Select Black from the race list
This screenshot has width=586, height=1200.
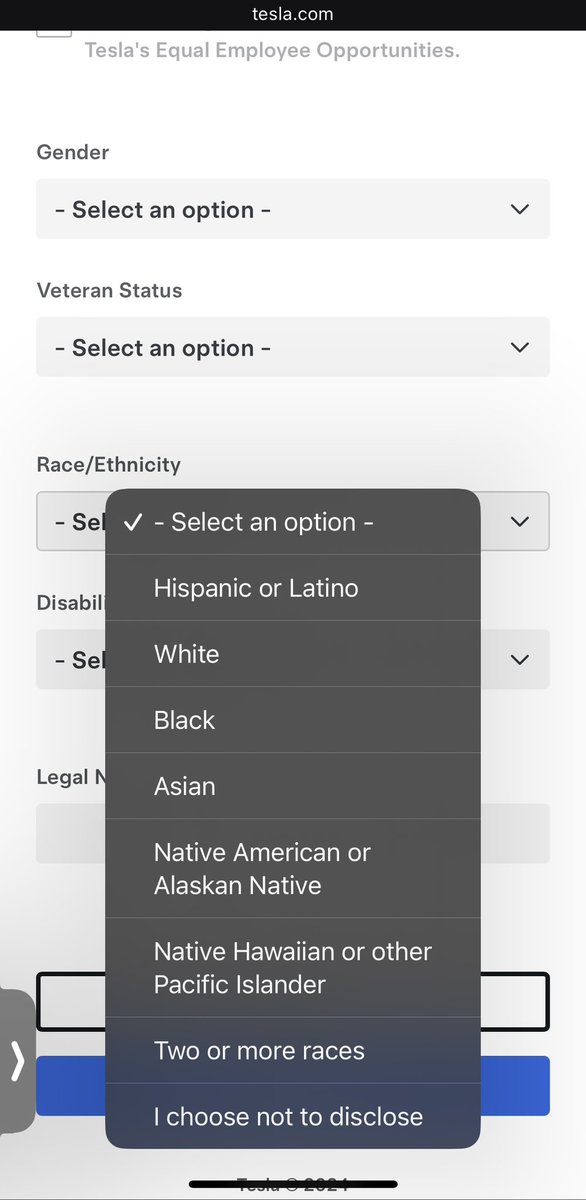click(293, 720)
